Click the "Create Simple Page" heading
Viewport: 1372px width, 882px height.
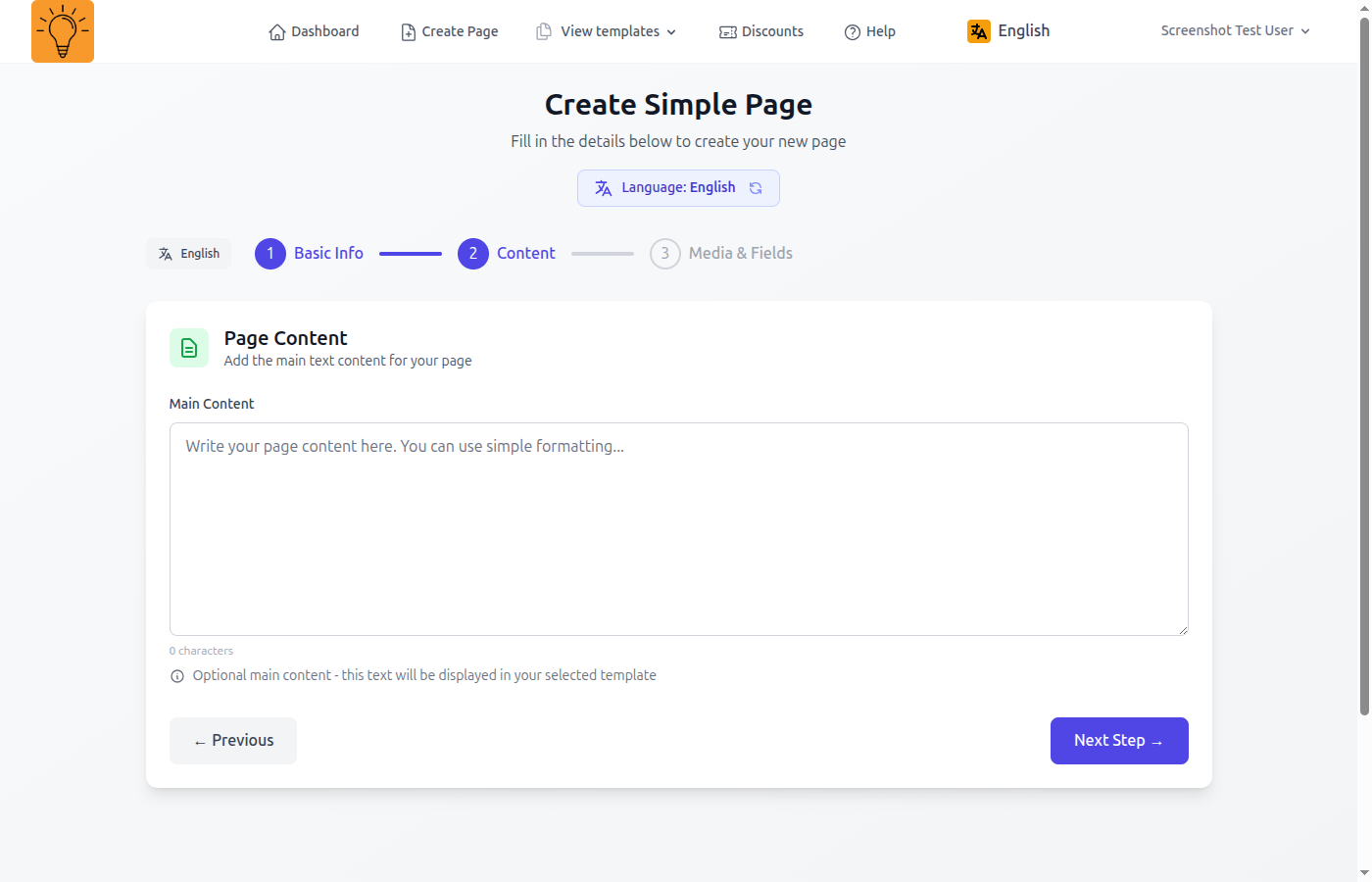[x=678, y=105]
